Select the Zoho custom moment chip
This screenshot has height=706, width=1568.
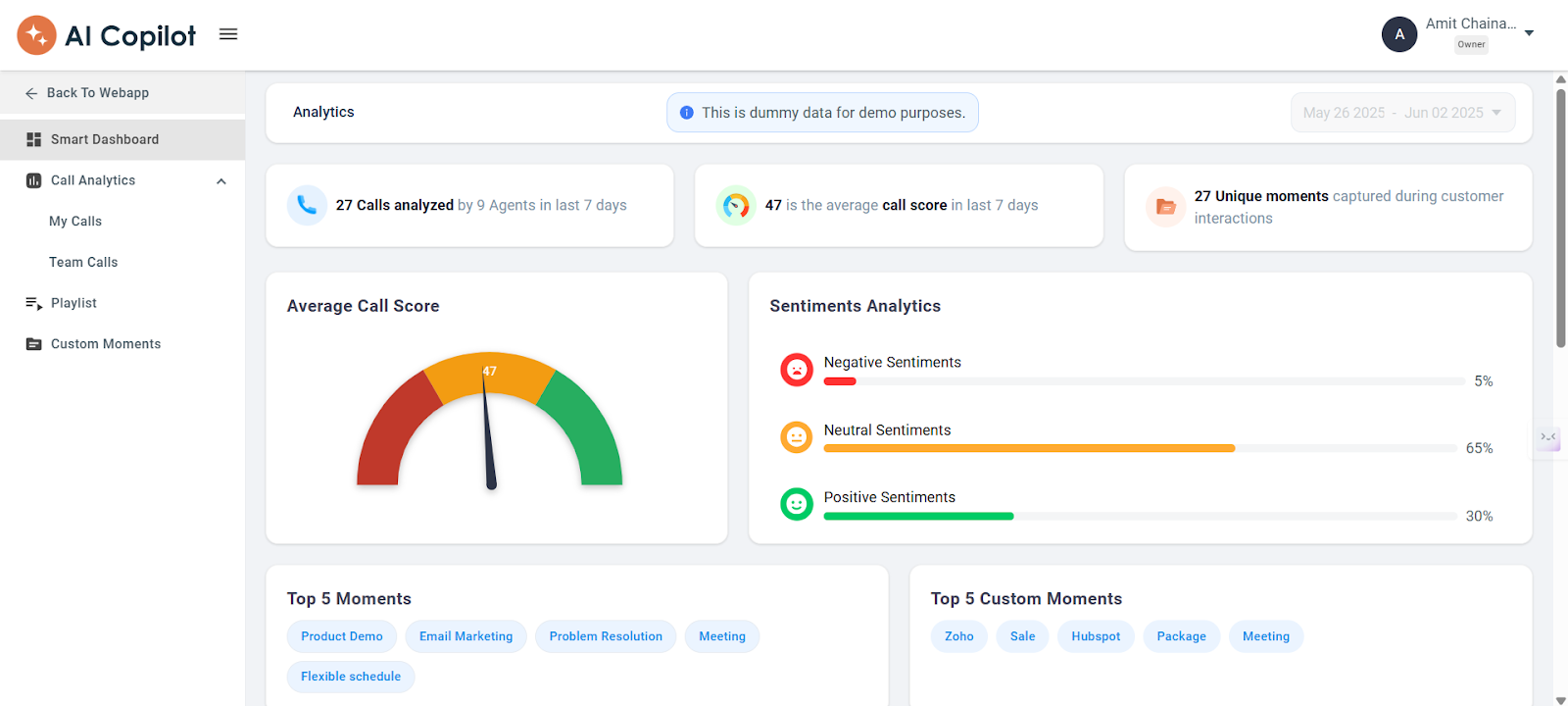(x=959, y=636)
